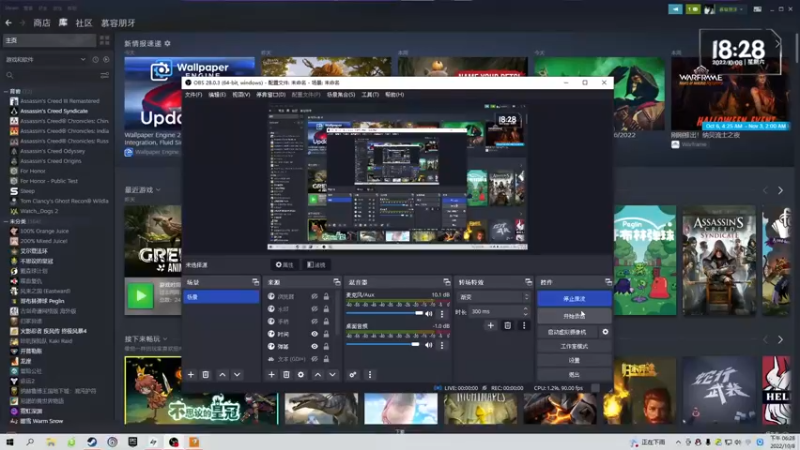This screenshot has width=800, height=450.
Task: Add a transition with plus icon
Action: click(x=490, y=325)
